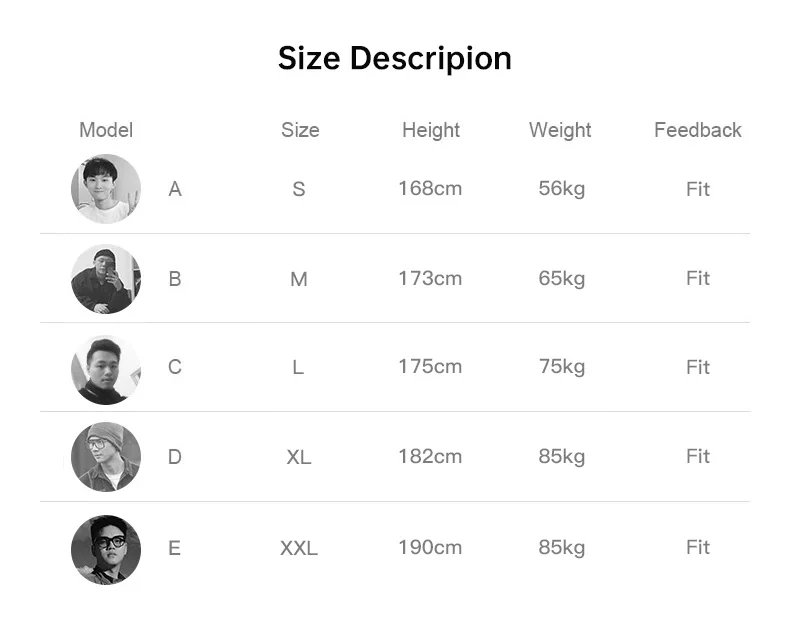This screenshot has width=790, height=636.
Task: Click the Fit feedback in row D
Action: point(698,457)
